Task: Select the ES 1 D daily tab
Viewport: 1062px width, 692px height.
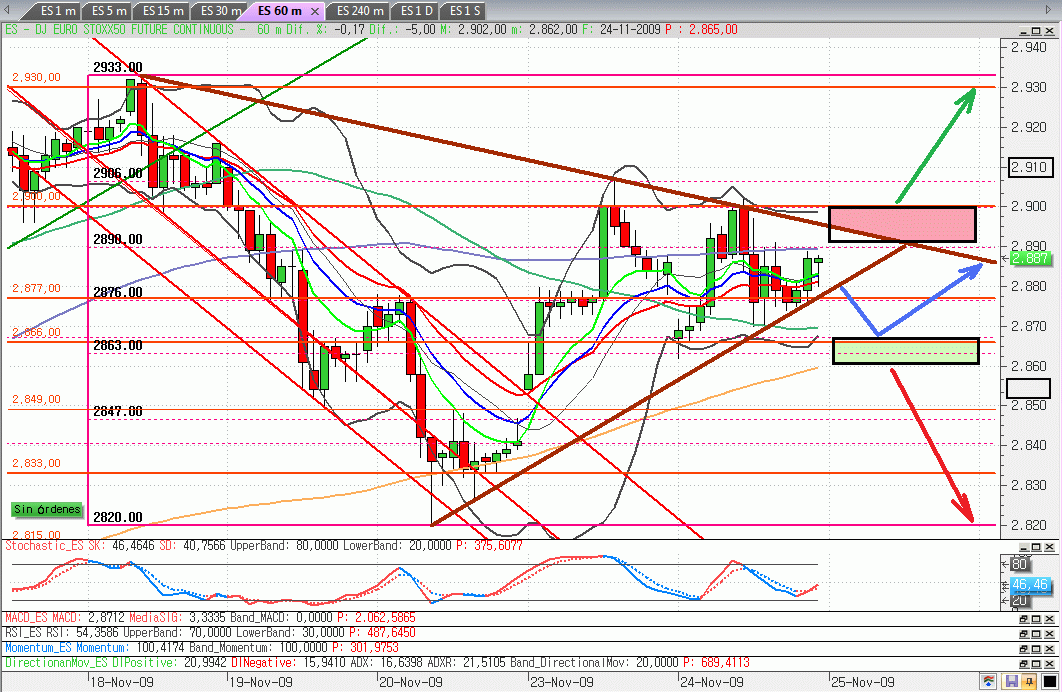Action: 416,11
